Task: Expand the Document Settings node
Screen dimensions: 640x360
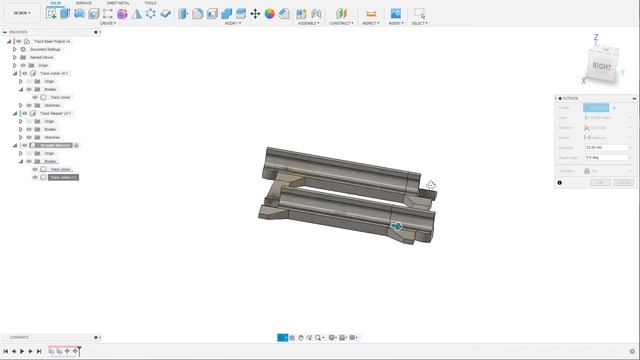Action: click(x=15, y=49)
